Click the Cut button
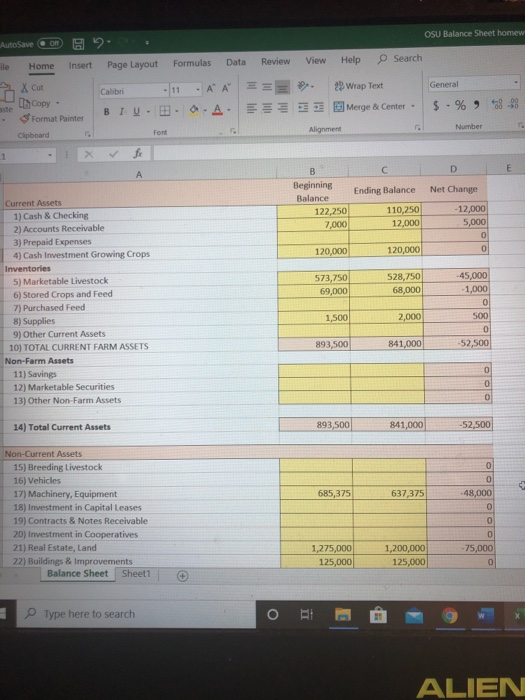 33,88
